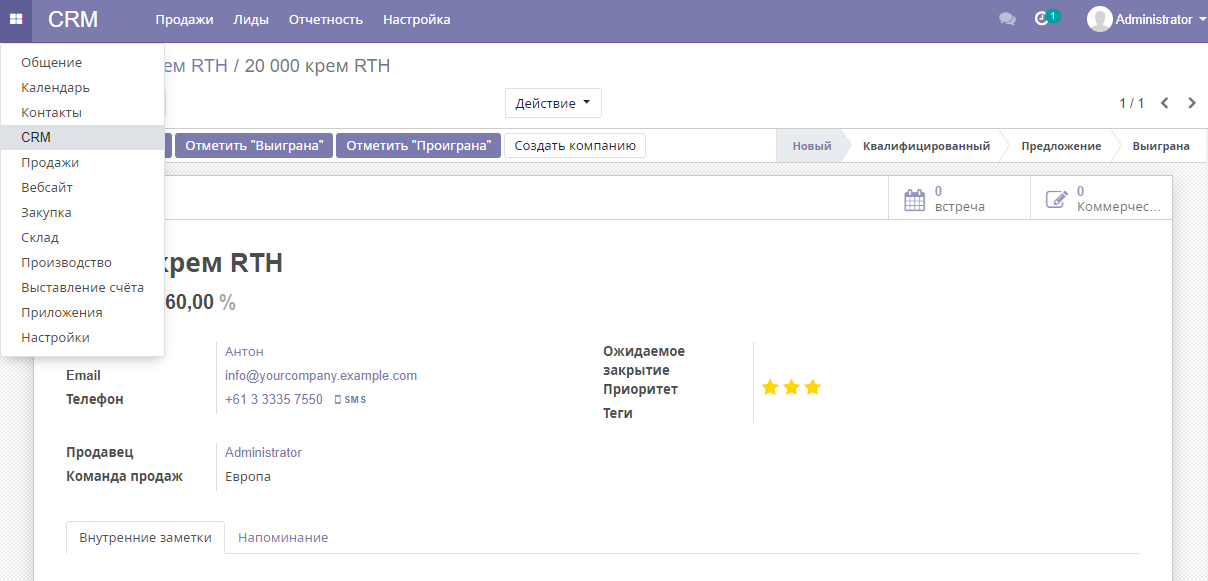Open the conversations messages icon
This screenshot has height=581, width=1208.
1007,18
